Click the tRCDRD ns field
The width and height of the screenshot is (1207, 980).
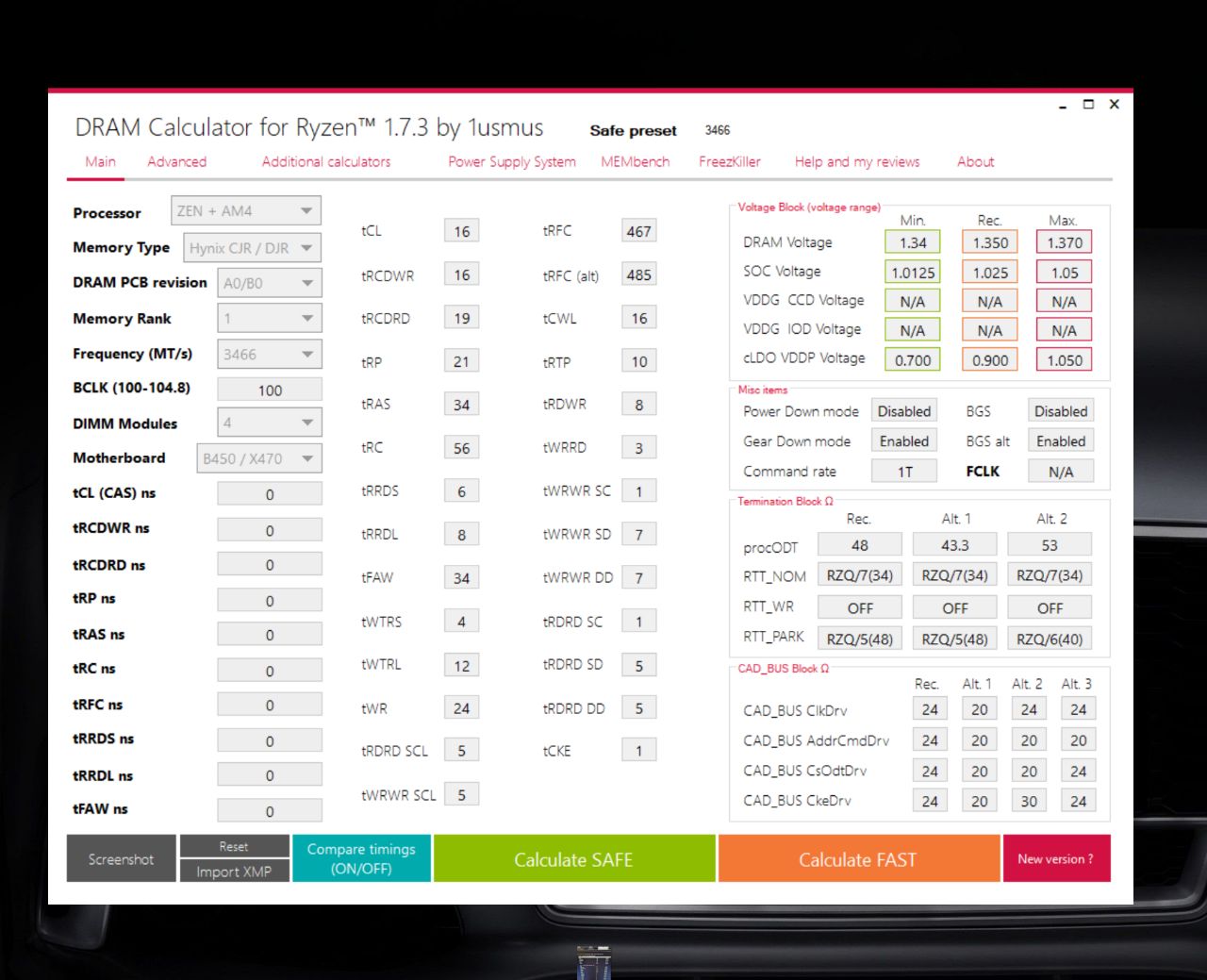pyautogui.click(x=269, y=564)
